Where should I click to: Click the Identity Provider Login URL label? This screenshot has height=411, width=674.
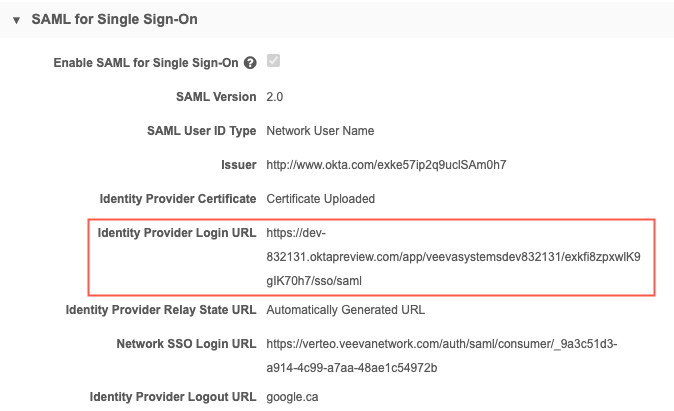[x=177, y=233]
